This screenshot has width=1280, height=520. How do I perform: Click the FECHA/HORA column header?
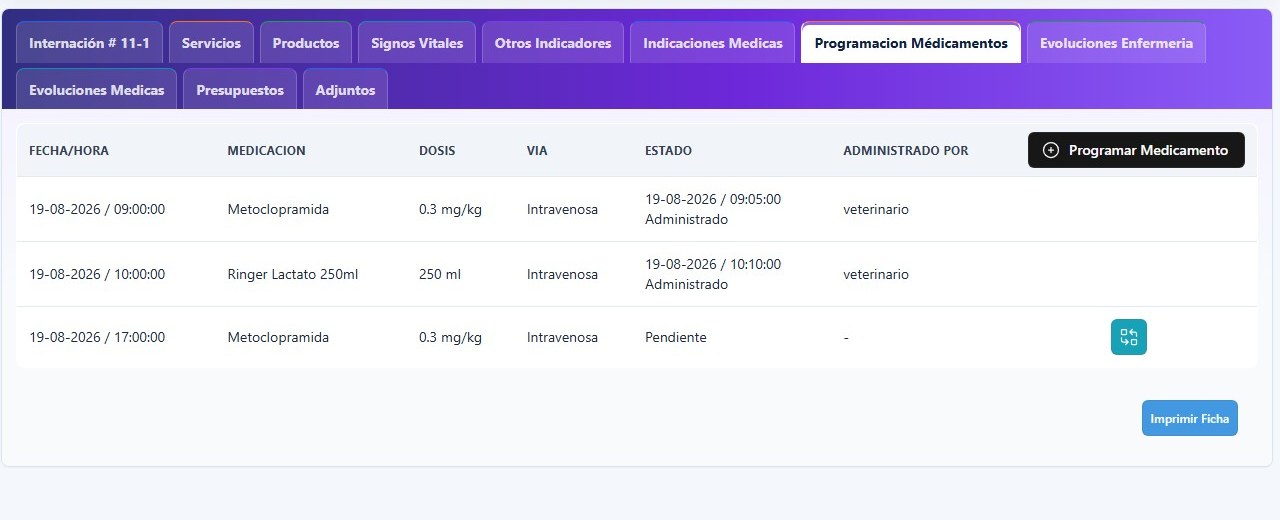tap(69, 151)
